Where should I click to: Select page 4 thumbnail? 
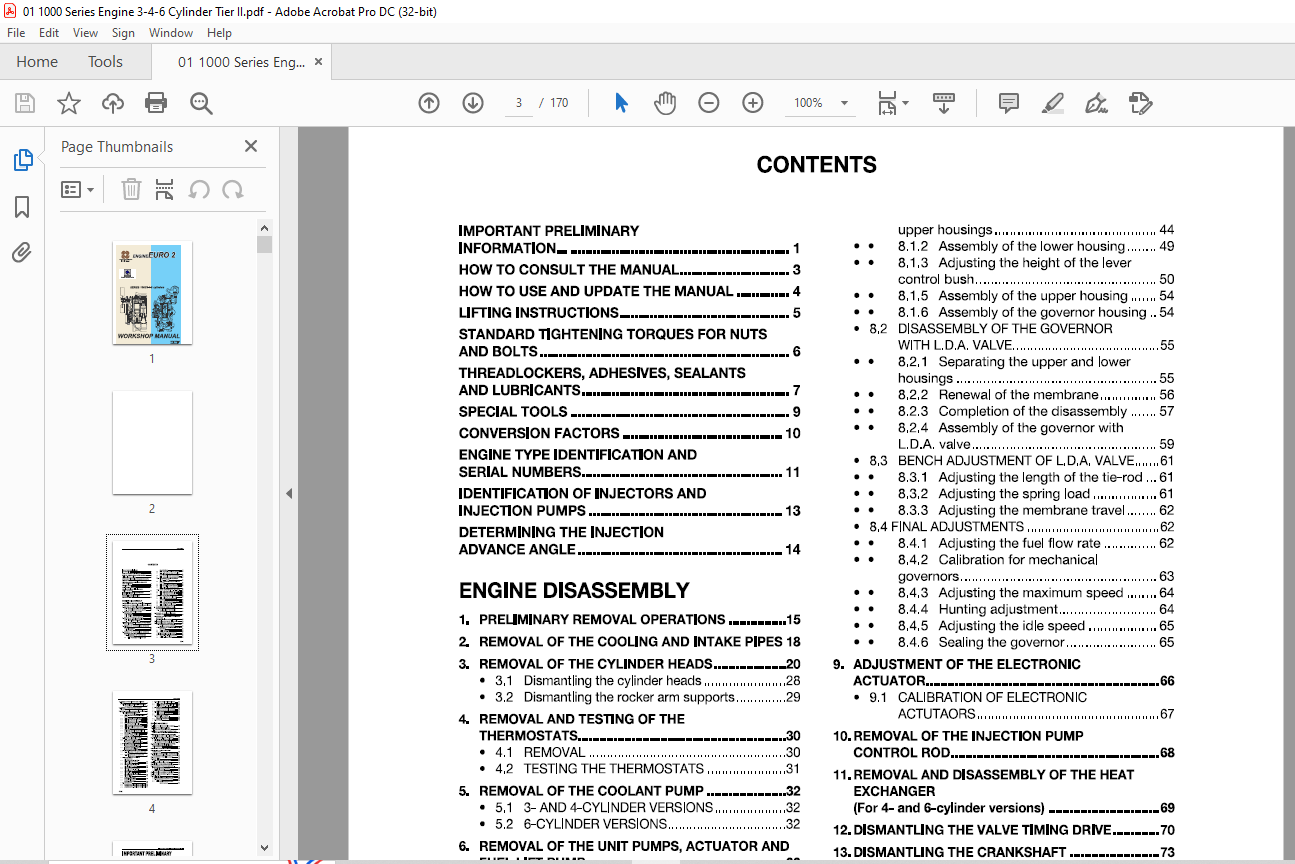pos(152,743)
